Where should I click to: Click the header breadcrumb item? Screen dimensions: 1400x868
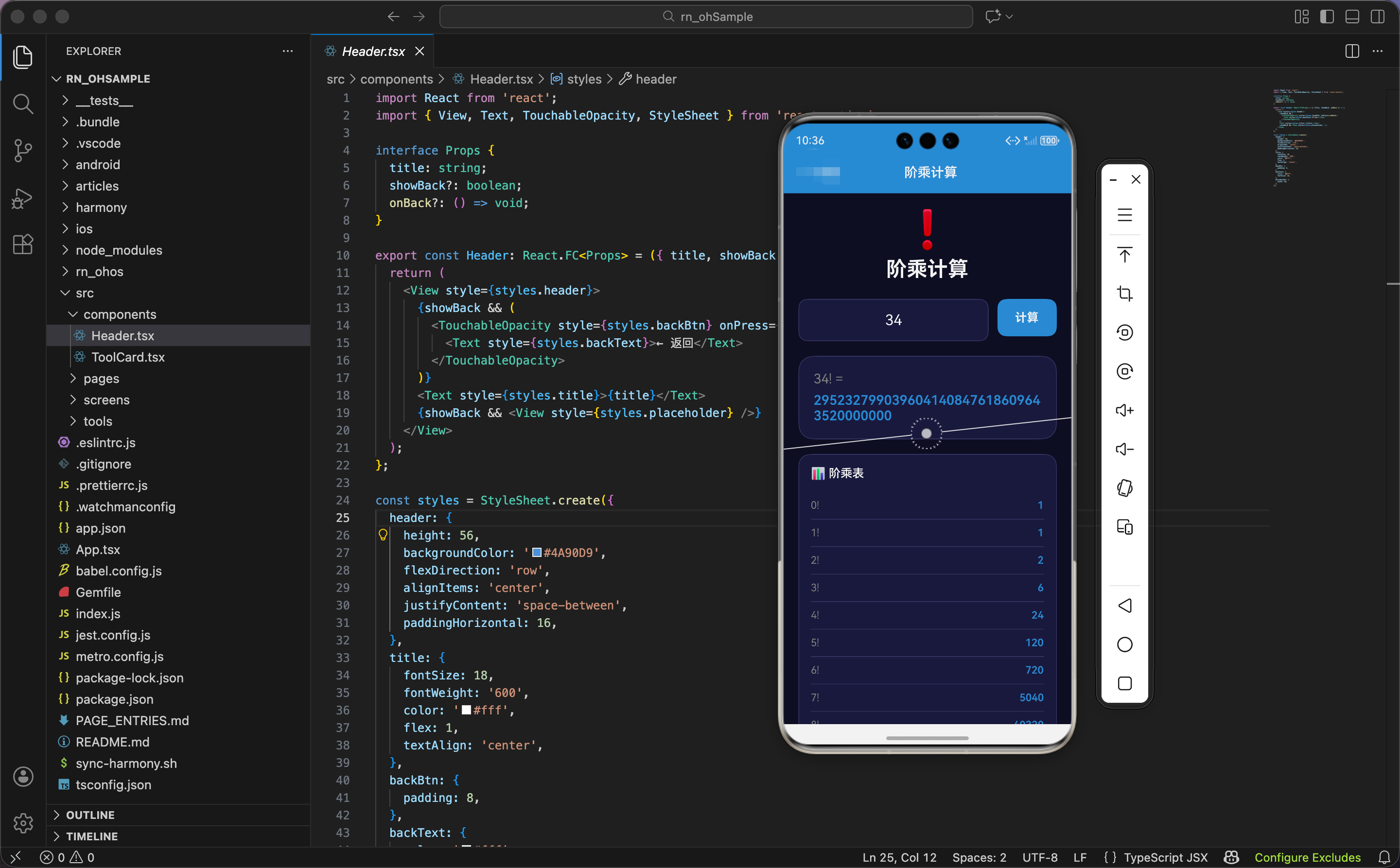pyautogui.click(x=656, y=79)
